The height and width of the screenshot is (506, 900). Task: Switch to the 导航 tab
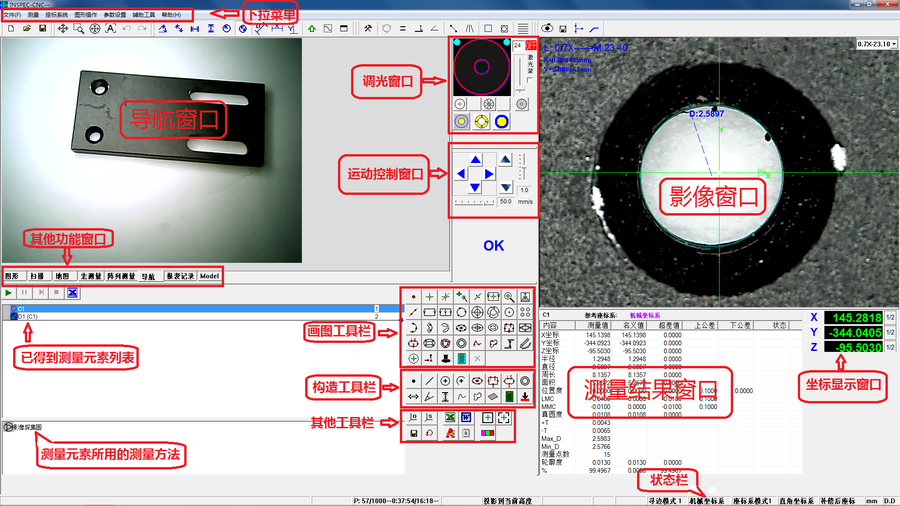[x=147, y=276]
